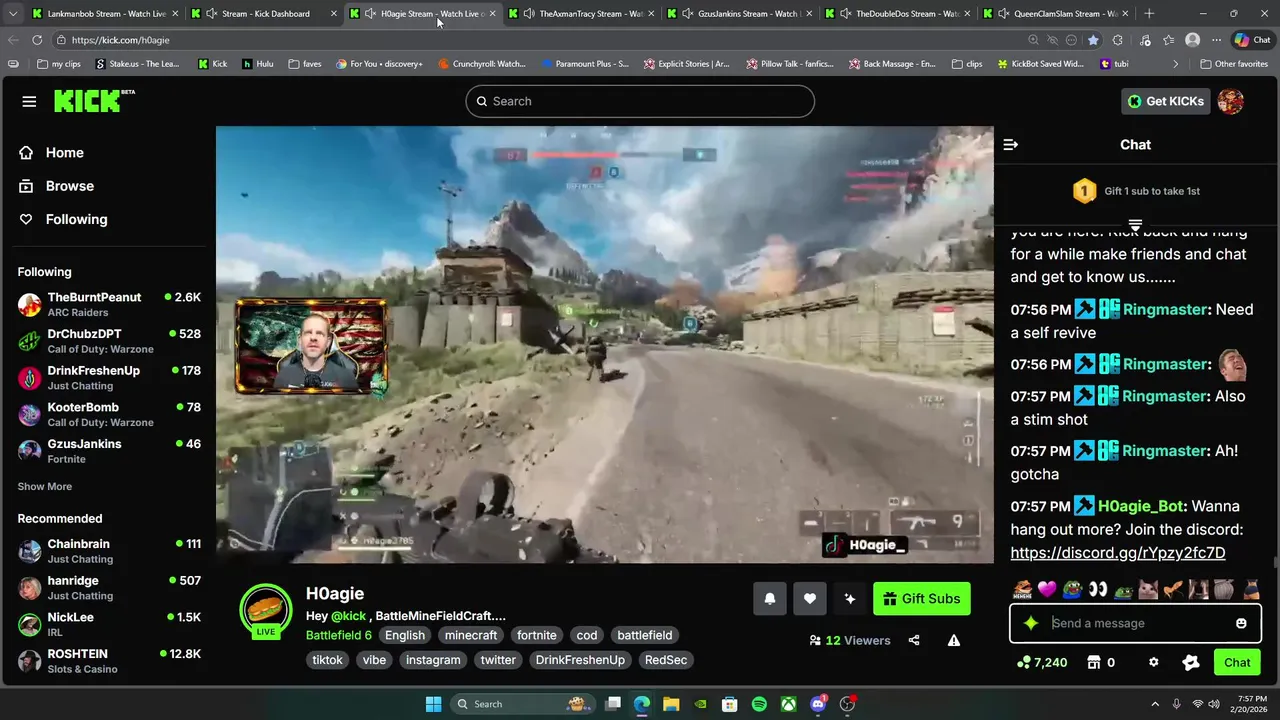
Task: Reload the page
Action: click(x=37, y=40)
